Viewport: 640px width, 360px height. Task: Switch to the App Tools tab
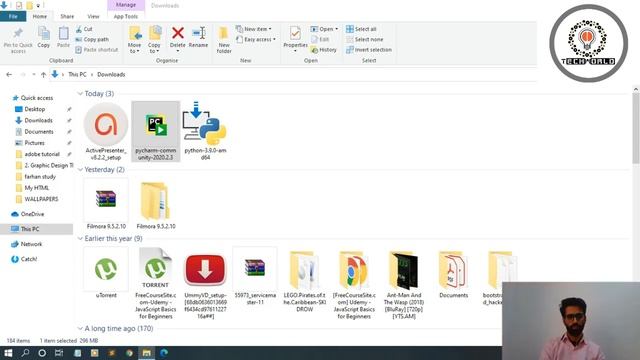tap(126, 16)
